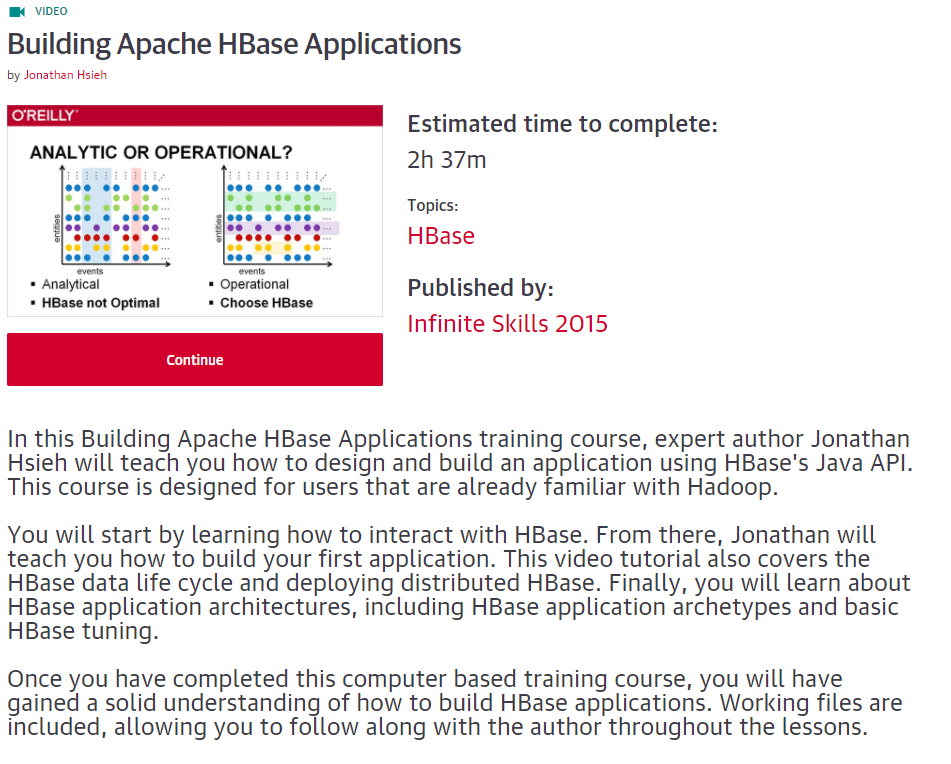Viewport: 951px width, 764px height.
Task: Click the HBase not Optimal text in thumbnail
Action: click(101, 303)
